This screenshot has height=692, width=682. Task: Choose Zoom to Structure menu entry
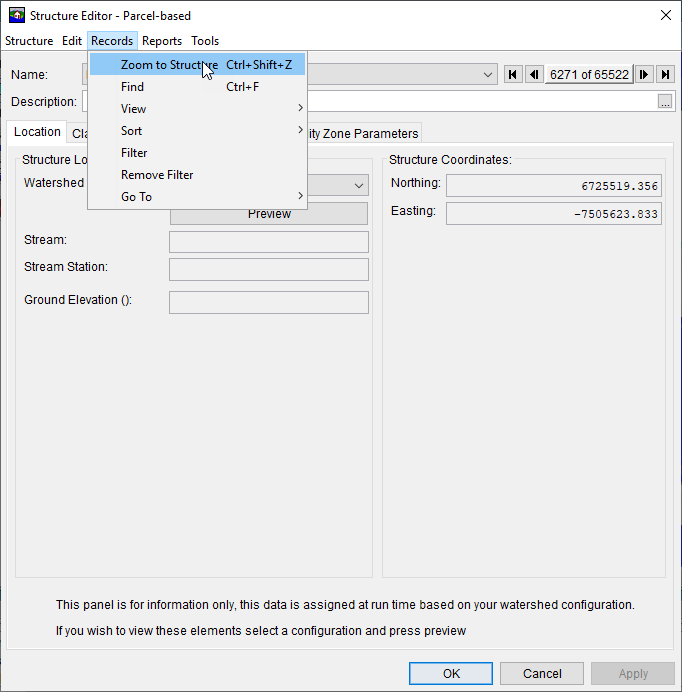[197, 64]
